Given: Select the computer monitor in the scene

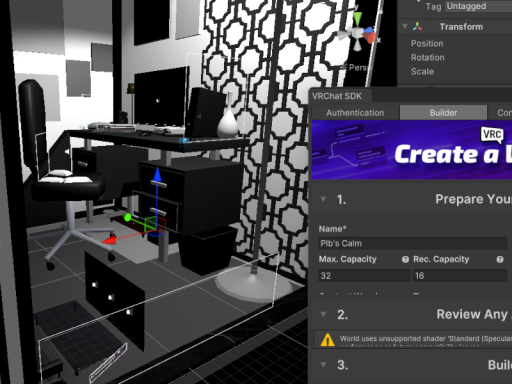Looking at the screenshot, I should pyautogui.click(x=161, y=96).
